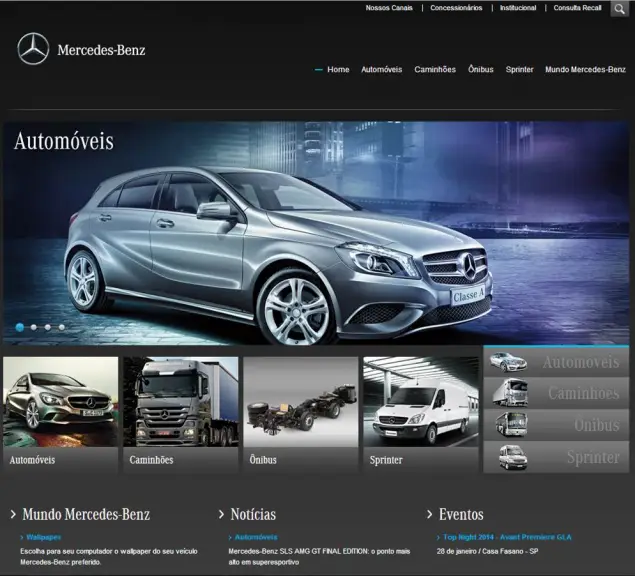Click Sprinter label under van card
Viewport: 635px width, 576px height.
pos(386,460)
